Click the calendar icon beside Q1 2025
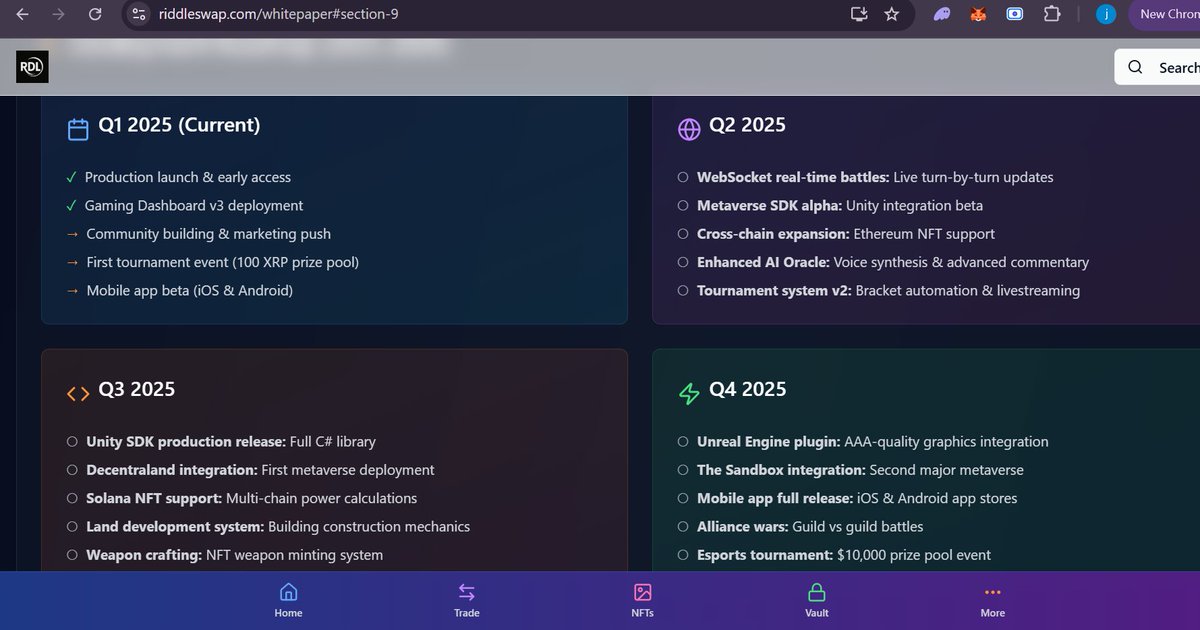The image size is (1200, 630). (78, 129)
